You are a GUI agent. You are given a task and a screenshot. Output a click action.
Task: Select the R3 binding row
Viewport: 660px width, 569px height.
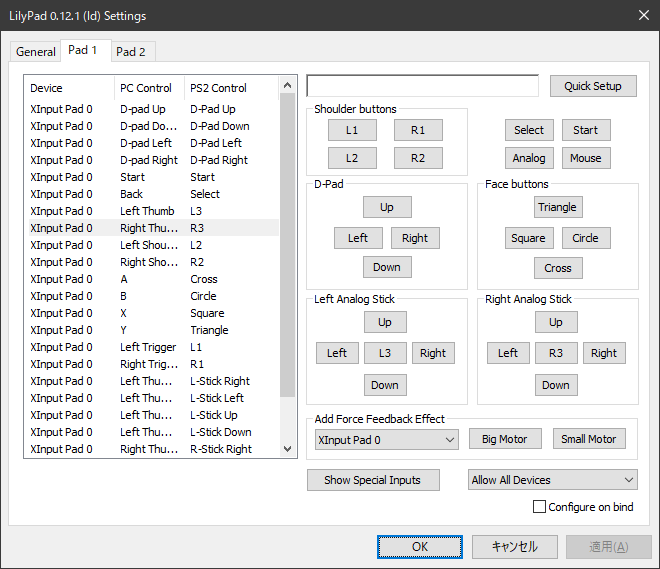(x=154, y=228)
